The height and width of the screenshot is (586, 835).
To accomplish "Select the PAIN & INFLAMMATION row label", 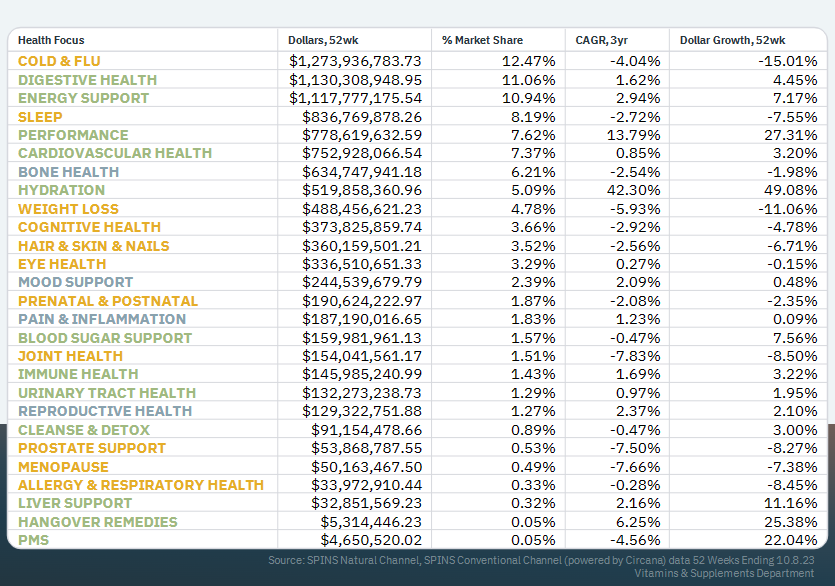I will point(102,319).
